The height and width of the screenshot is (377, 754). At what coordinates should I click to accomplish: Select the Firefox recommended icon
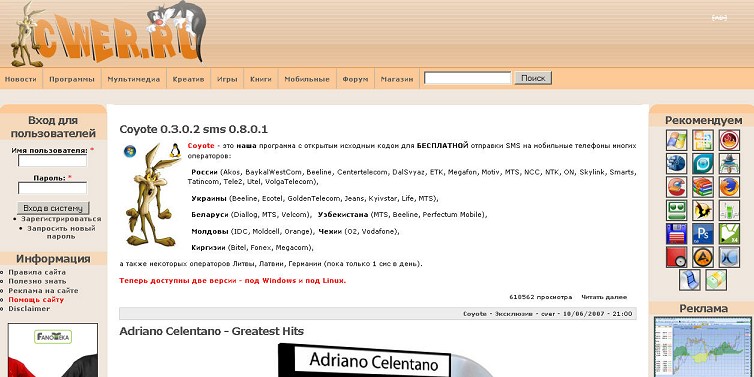point(729,187)
